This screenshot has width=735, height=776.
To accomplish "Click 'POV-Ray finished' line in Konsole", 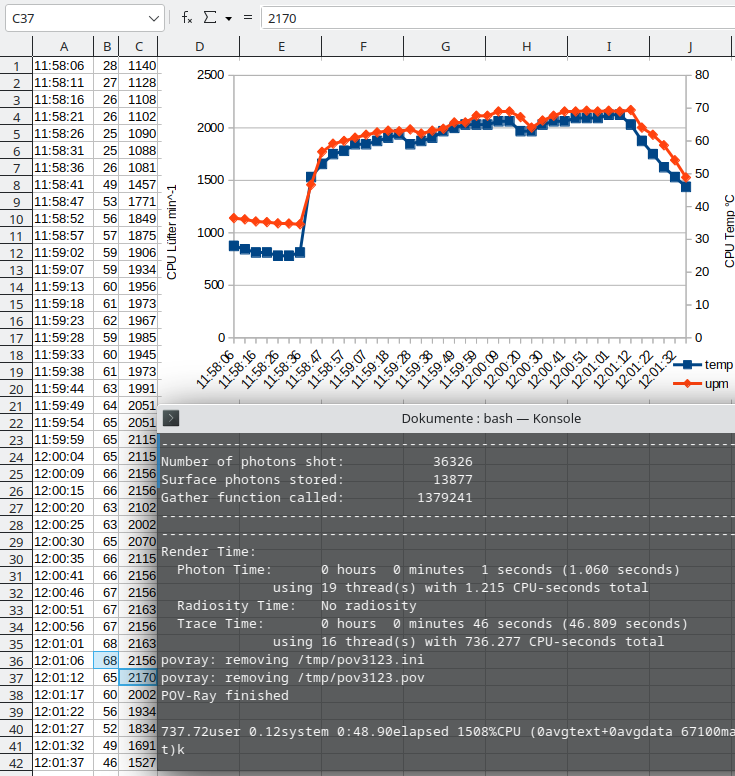I will (x=225, y=696).
